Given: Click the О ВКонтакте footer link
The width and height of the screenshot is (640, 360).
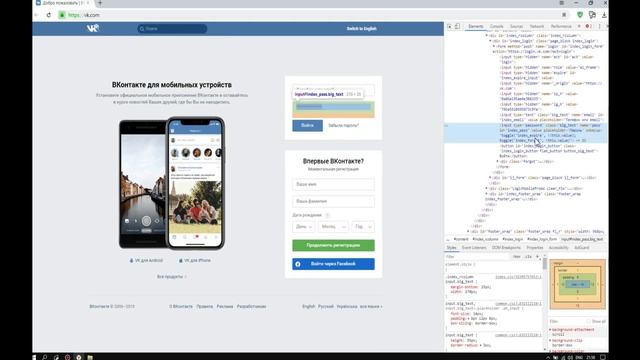Looking at the screenshot, I should (x=181, y=307).
